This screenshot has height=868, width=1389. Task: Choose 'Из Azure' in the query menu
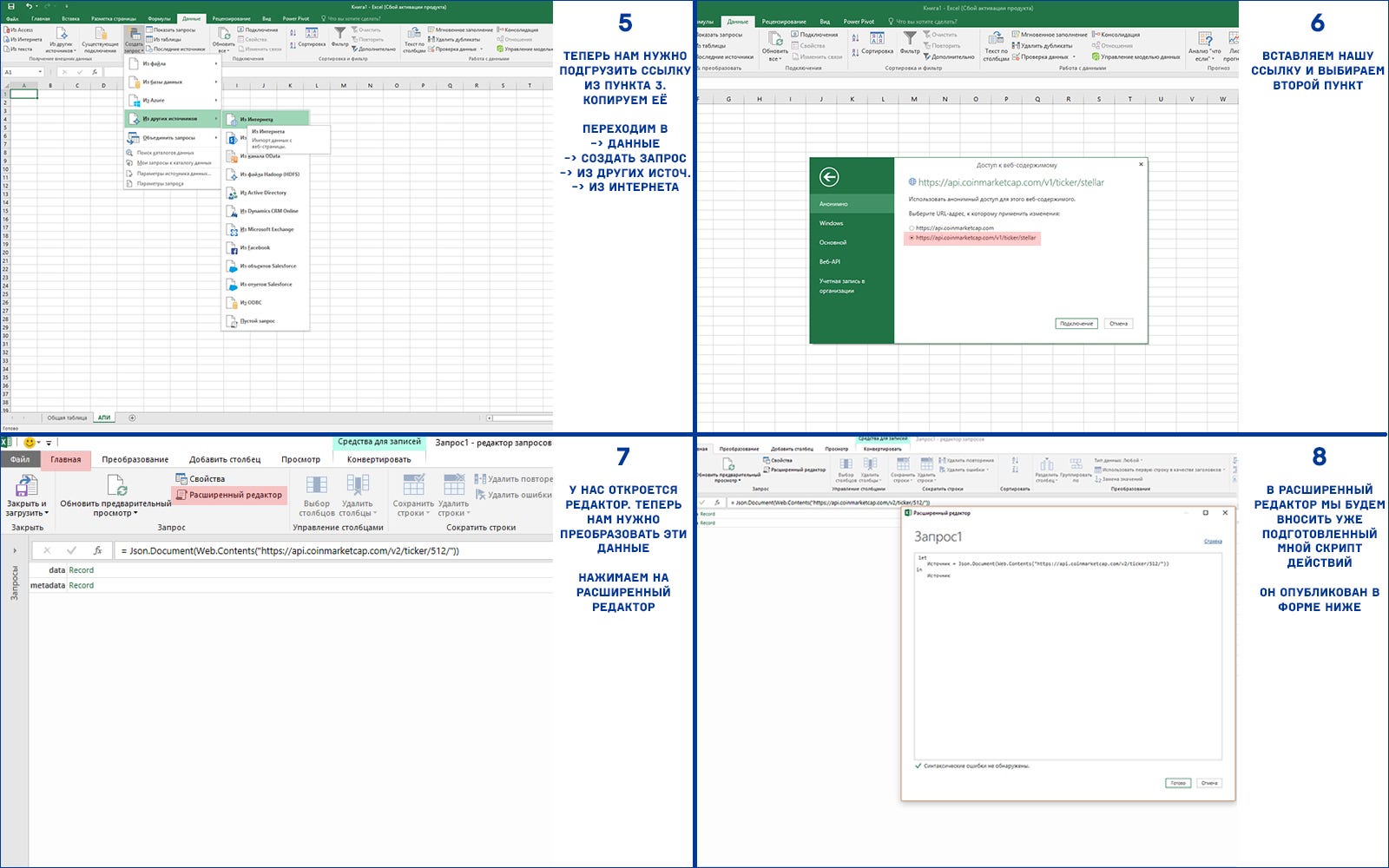click(172, 101)
